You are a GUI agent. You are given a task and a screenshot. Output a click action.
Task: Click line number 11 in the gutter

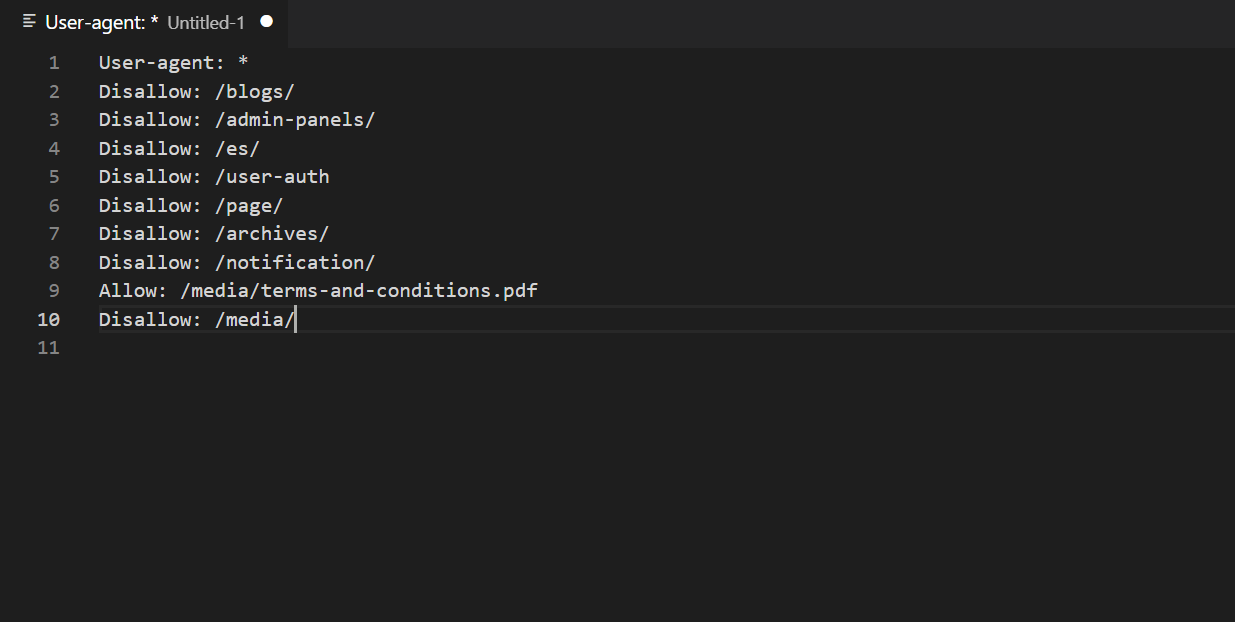coord(49,348)
